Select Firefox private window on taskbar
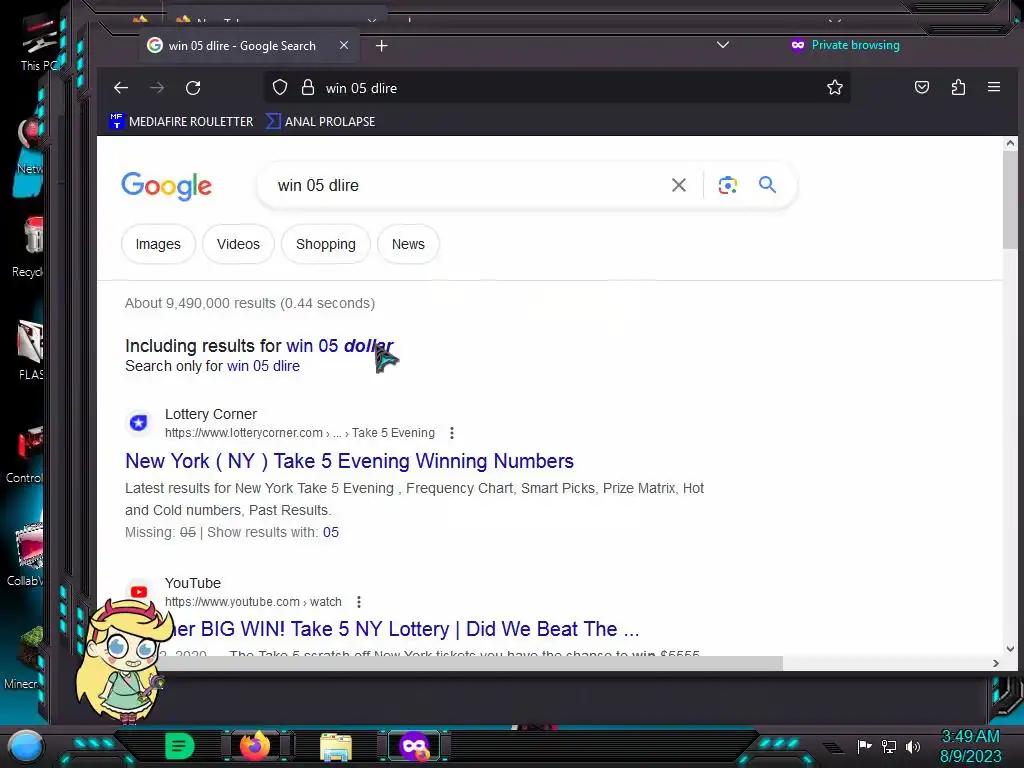 pyautogui.click(x=414, y=746)
